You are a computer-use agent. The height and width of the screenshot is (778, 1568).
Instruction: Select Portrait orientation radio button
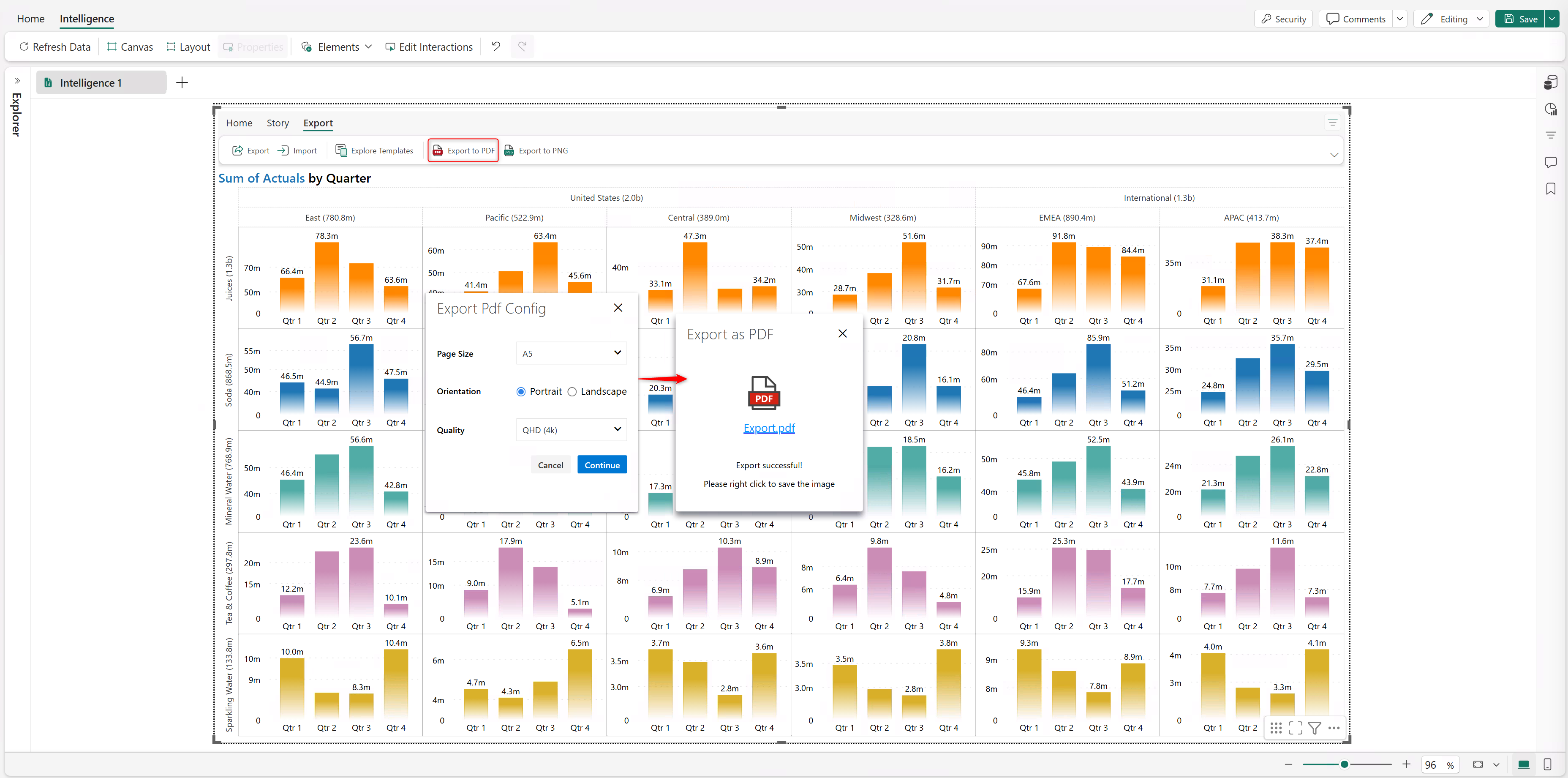(x=521, y=391)
